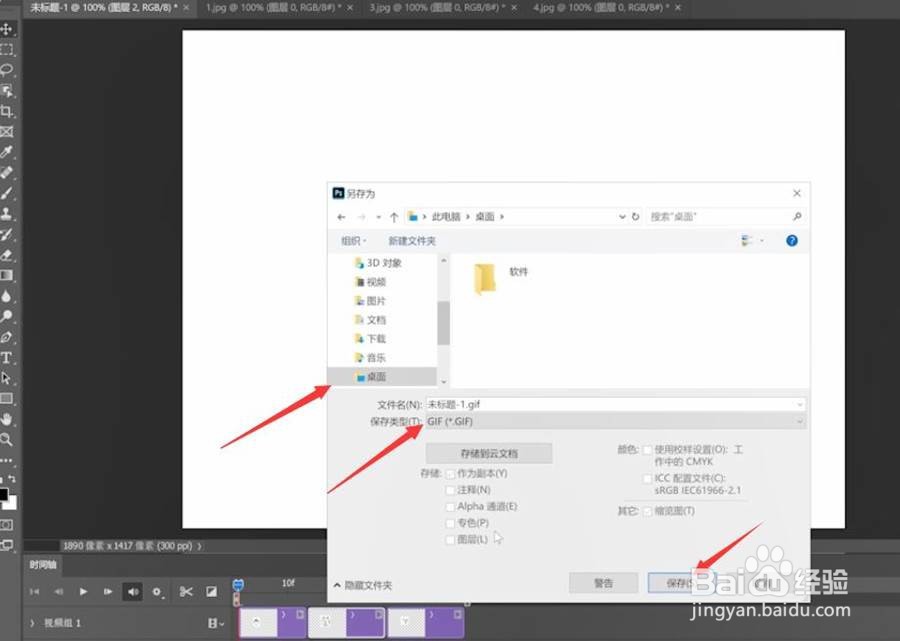This screenshot has height=641, width=900.
Task: Check the Alpha 通道(E) checkbox
Action: pyautogui.click(x=451, y=507)
